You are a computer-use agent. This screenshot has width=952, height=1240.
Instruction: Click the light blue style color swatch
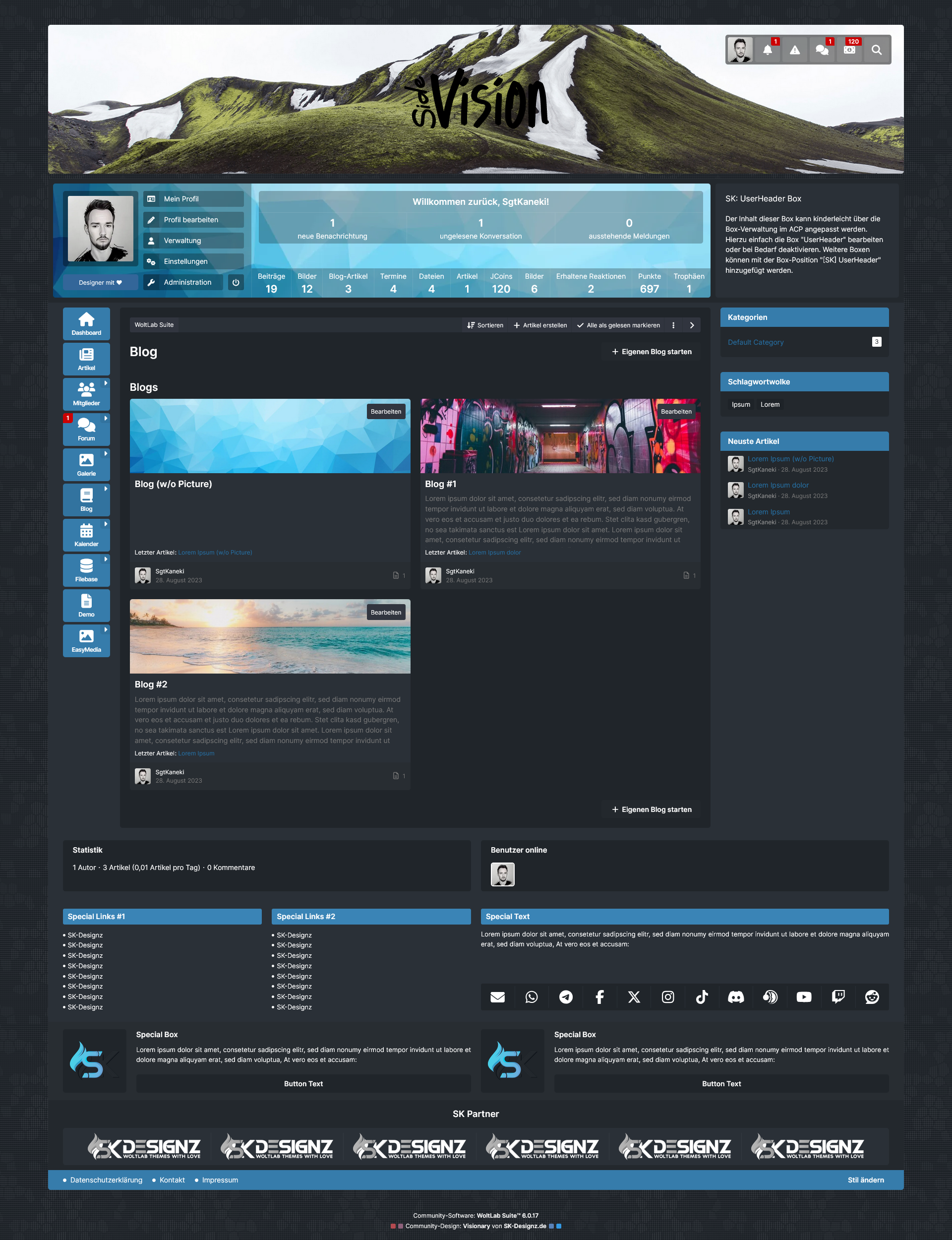tap(559, 1226)
